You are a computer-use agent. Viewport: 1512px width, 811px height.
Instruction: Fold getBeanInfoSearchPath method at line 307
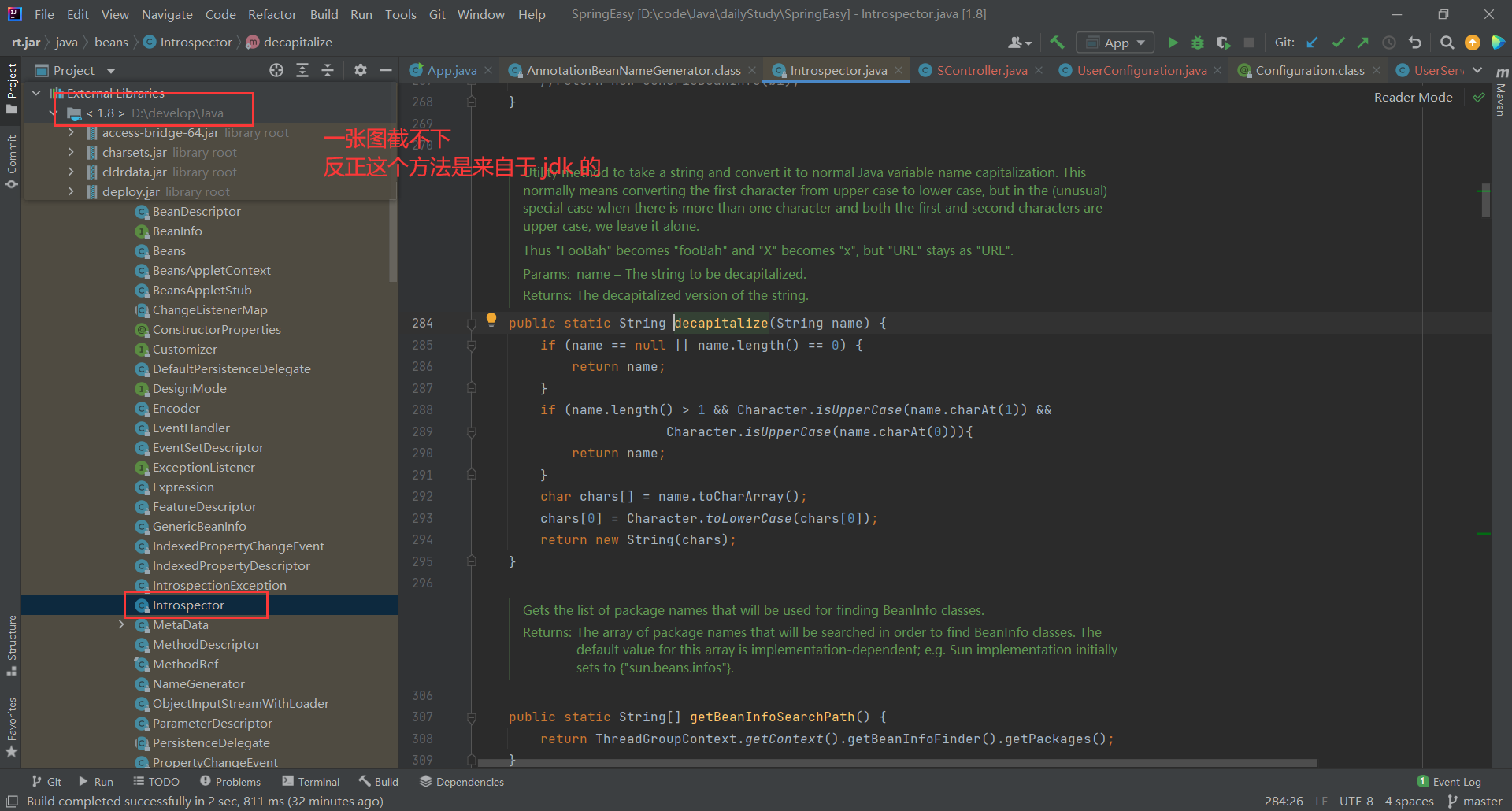[471, 717]
